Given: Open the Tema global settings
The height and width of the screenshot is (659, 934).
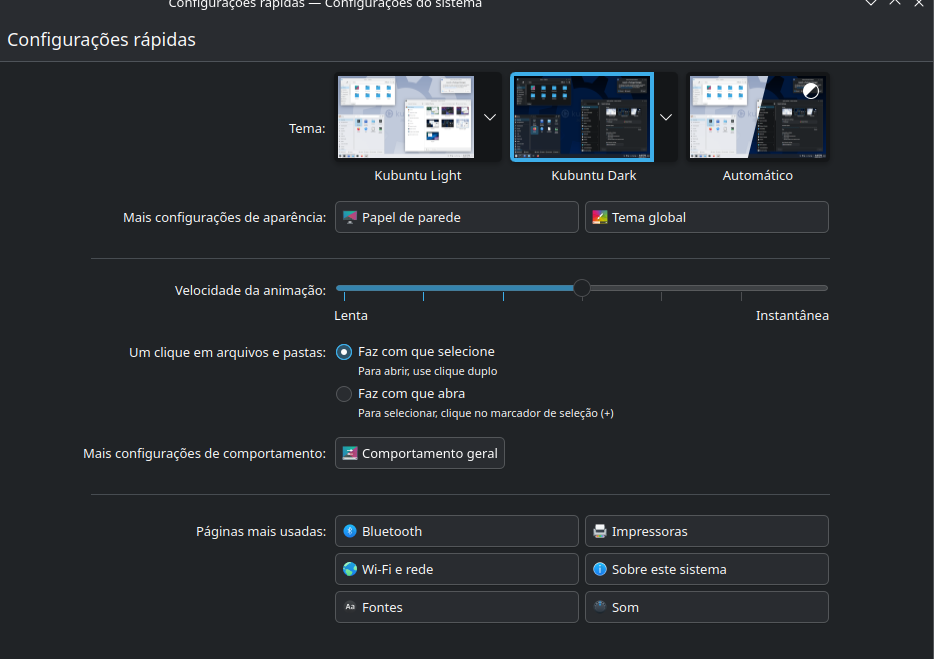Looking at the screenshot, I should coord(706,217).
